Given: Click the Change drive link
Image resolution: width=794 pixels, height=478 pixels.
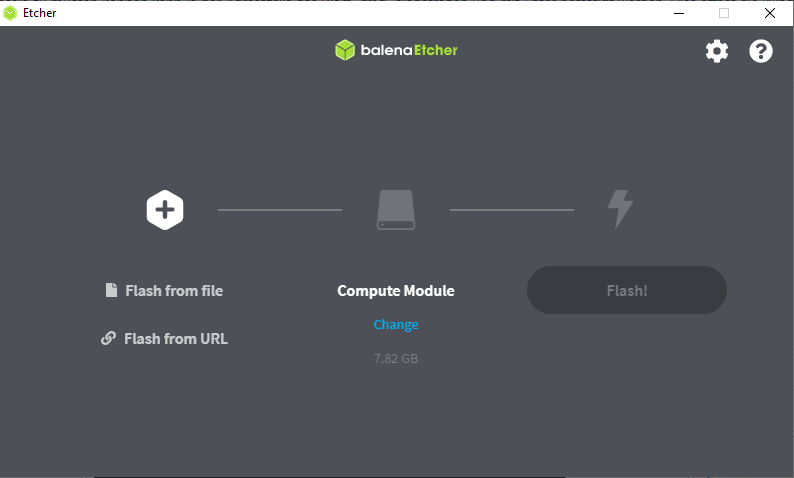Looking at the screenshot, I should click(x=396, y=324).
